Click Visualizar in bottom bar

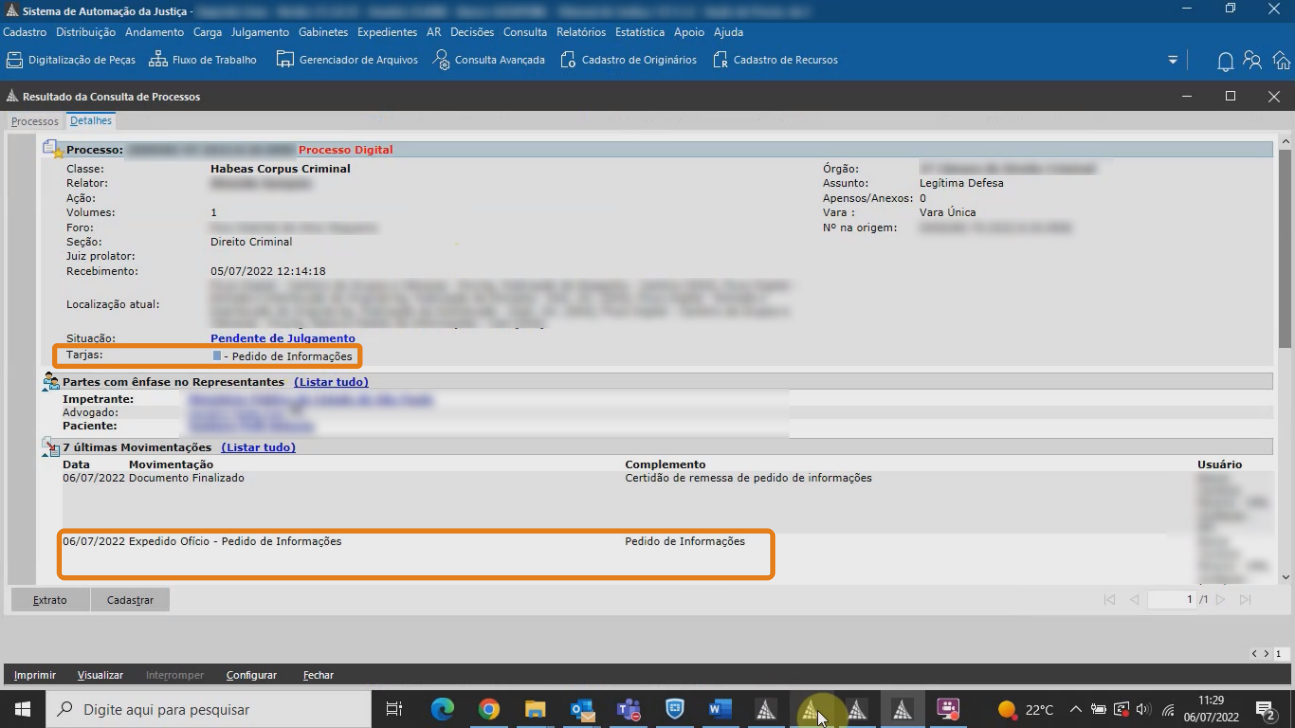[x=100, y=675]
